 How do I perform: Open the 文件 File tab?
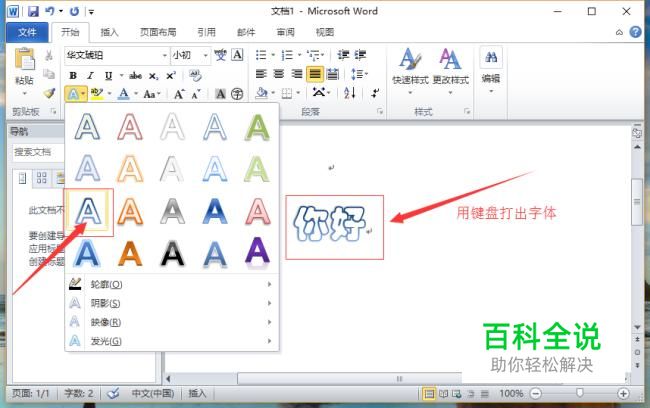[x=27, y=32]
